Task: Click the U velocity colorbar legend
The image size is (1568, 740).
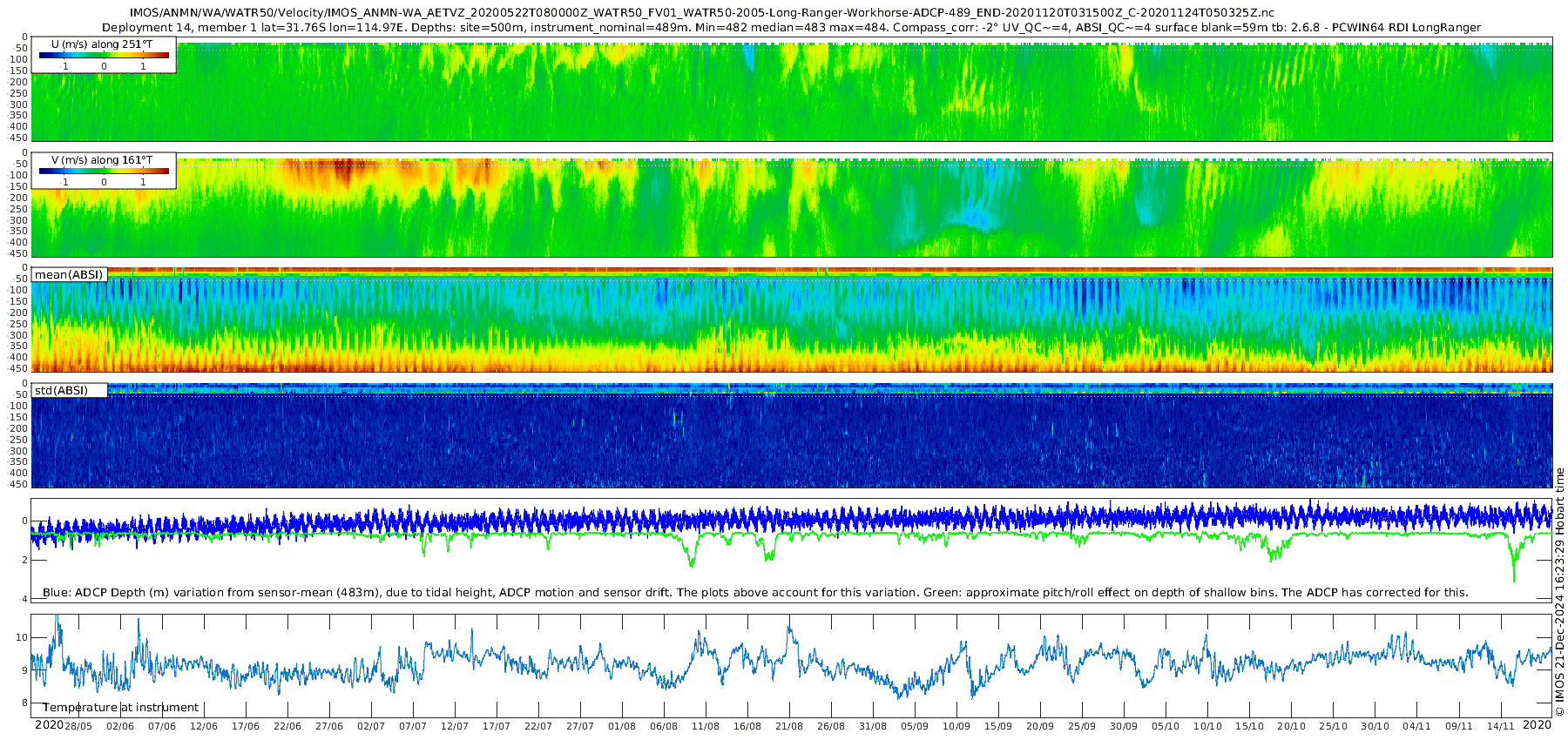Action: [x=104, y=56]
